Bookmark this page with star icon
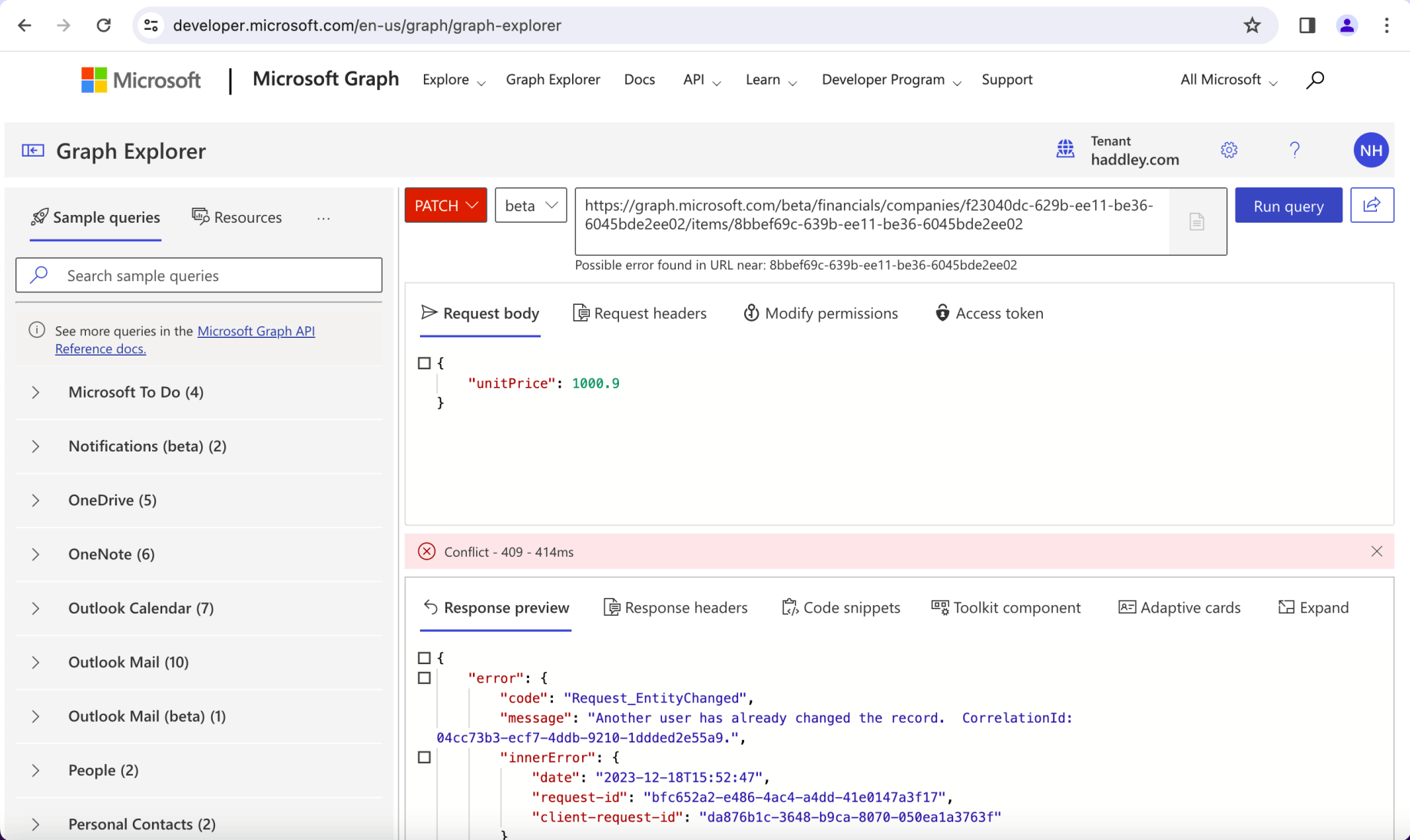The image size is (1410, 840). click(x=1253, y=25)
